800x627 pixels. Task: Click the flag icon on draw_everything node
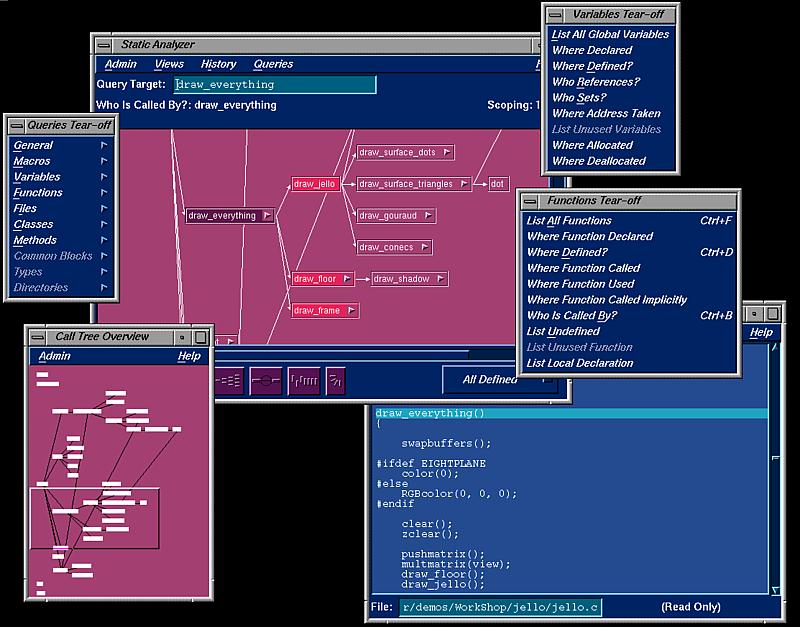pos(266,215)
